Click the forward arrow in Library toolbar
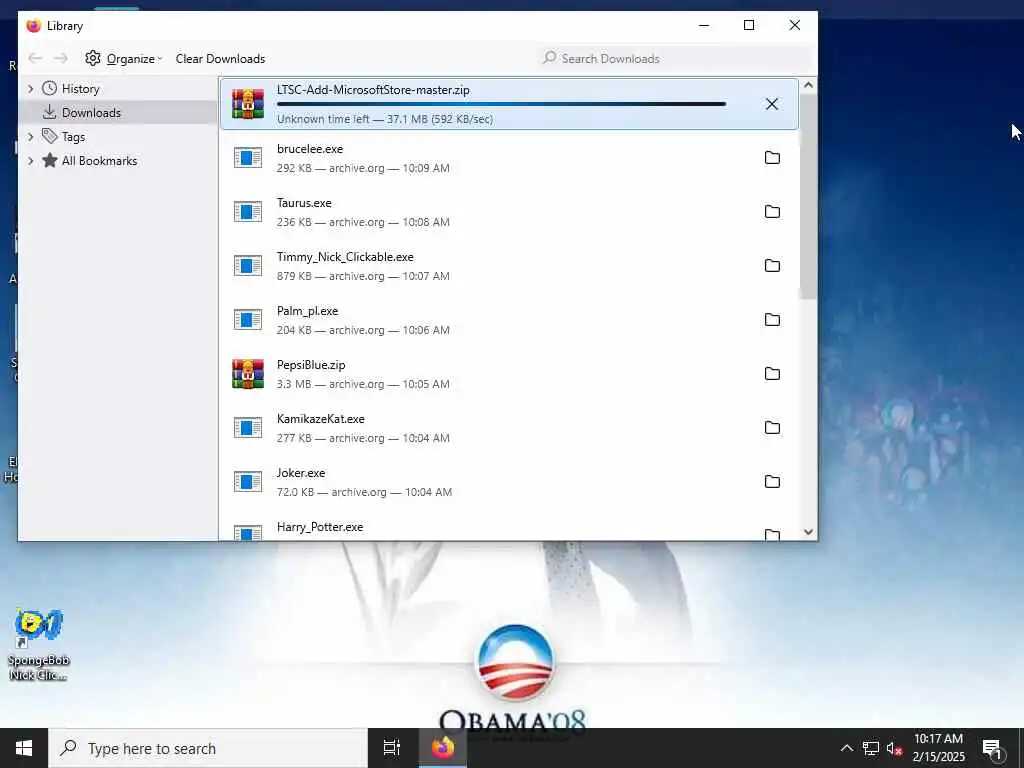The width and height of the screenshot is (1024, 768). [61, 59]
